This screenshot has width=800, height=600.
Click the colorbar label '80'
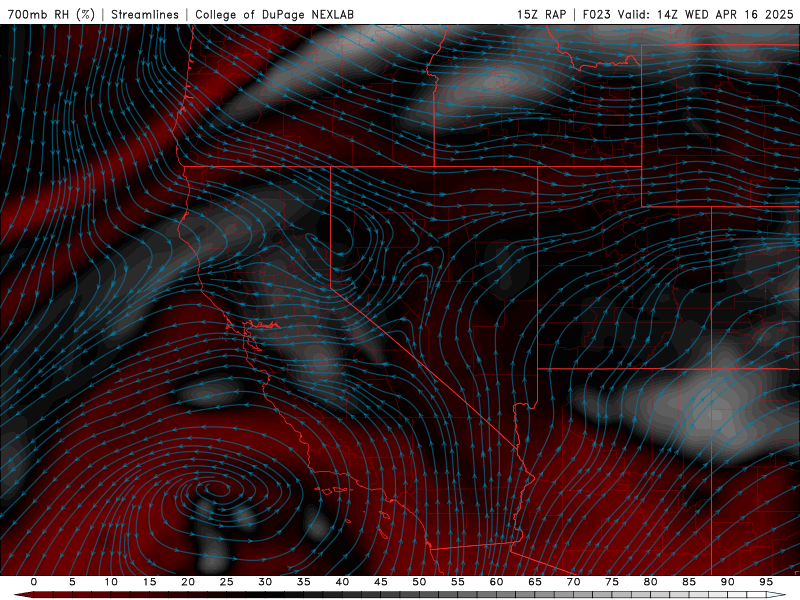coord(650,582)
